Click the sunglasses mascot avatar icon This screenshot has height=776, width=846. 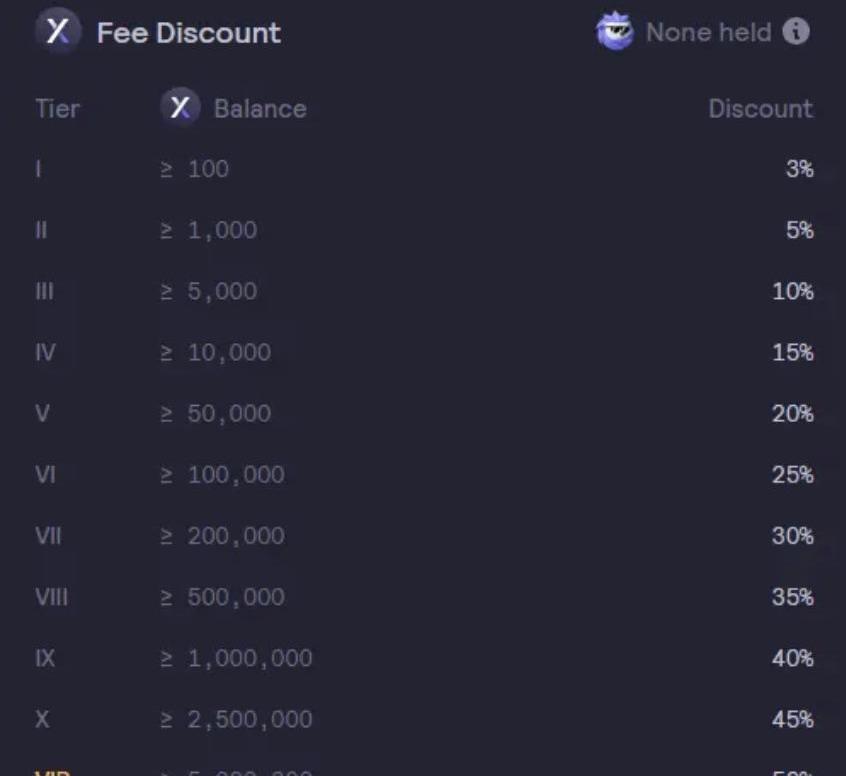coord(614,32)
